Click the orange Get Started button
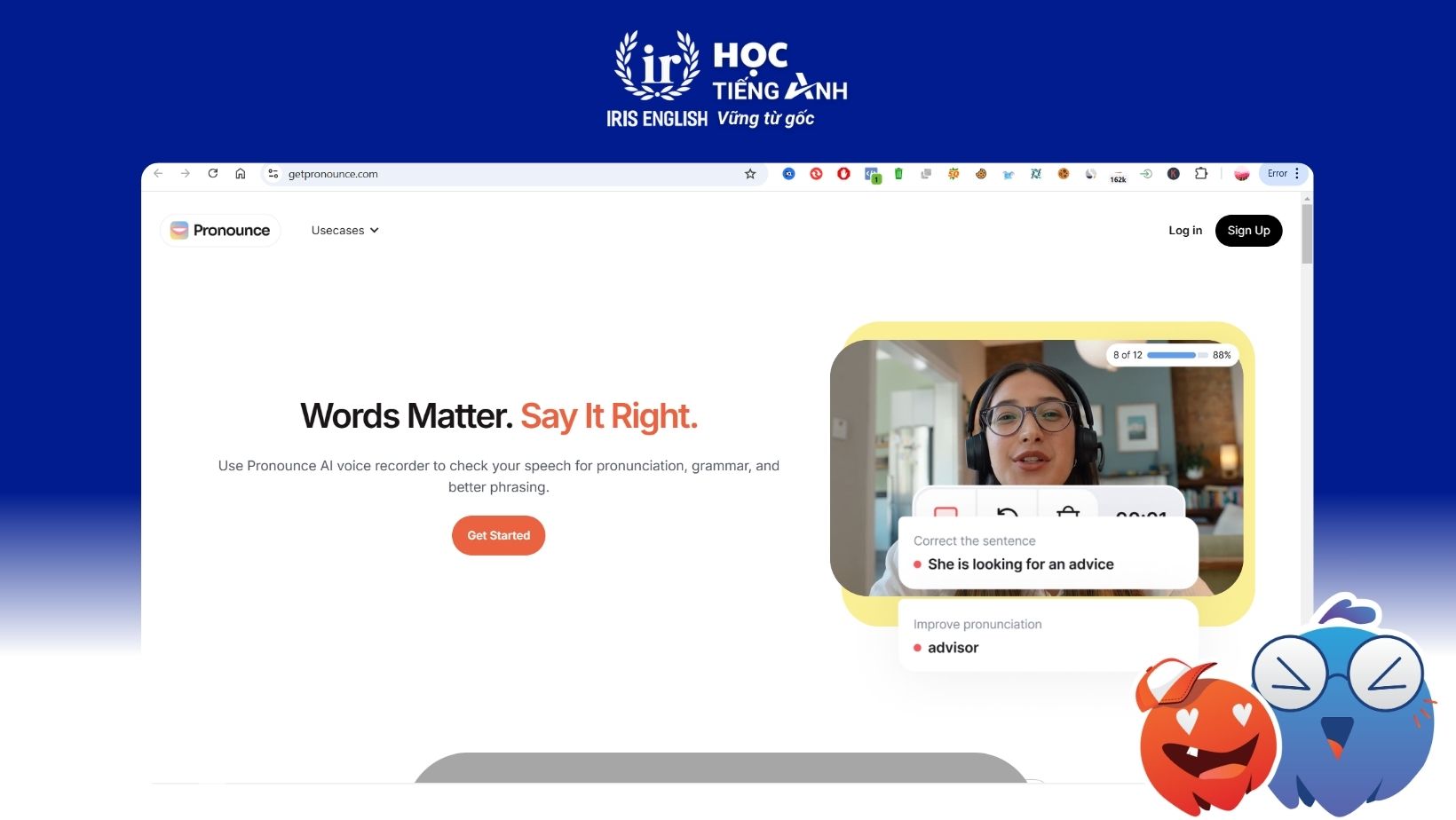 tap(498, 535)
